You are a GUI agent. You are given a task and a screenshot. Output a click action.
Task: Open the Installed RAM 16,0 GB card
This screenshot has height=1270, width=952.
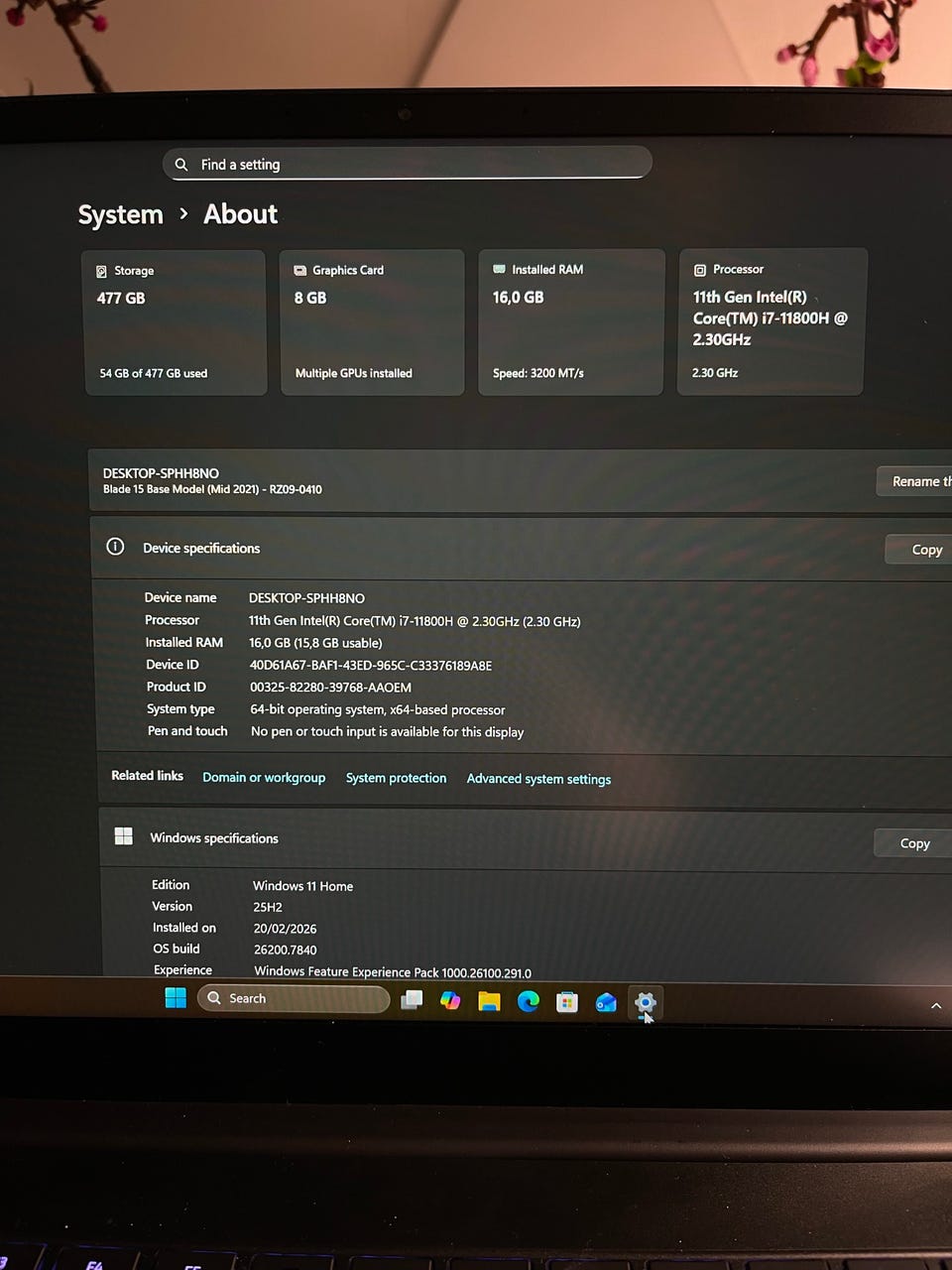tap(571, 321)
